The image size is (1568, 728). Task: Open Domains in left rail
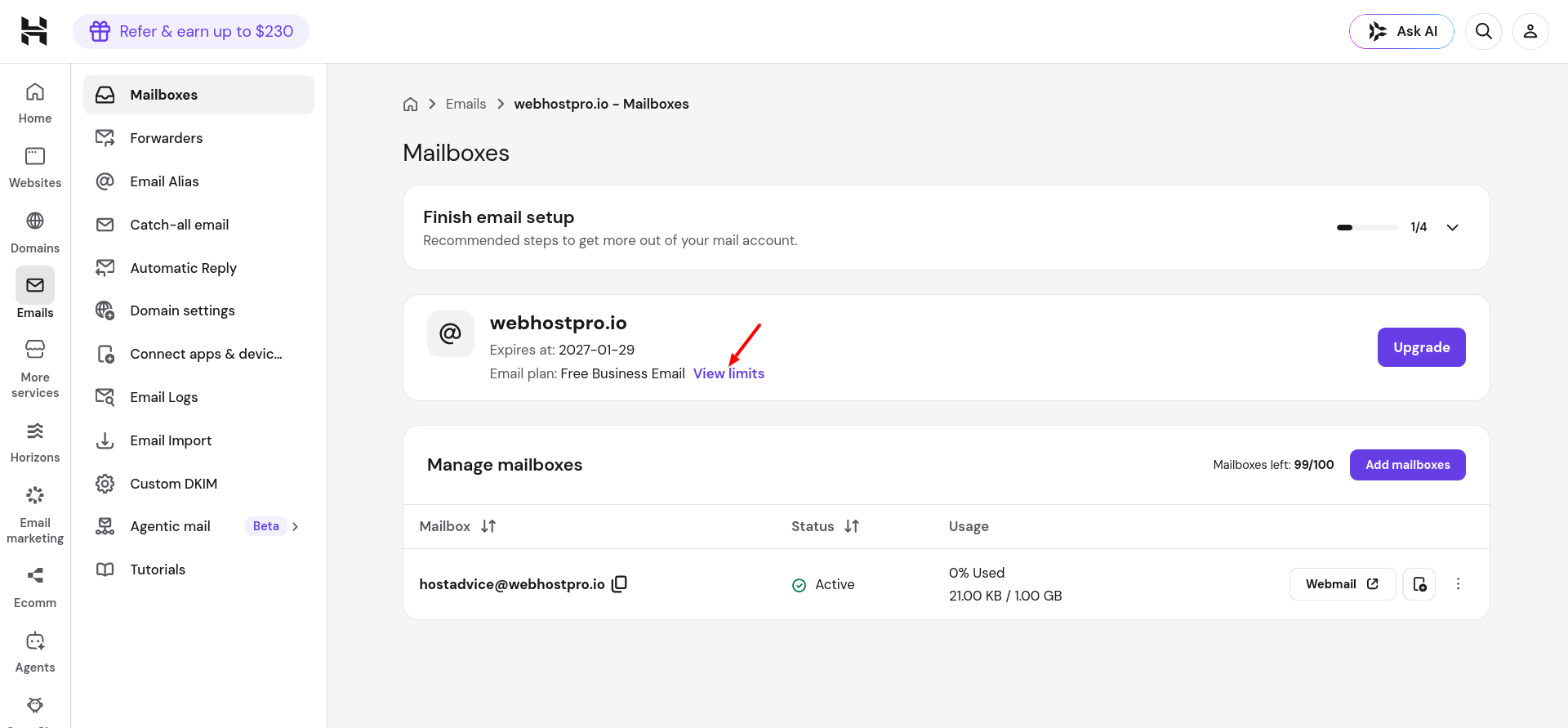coord(35,233)
